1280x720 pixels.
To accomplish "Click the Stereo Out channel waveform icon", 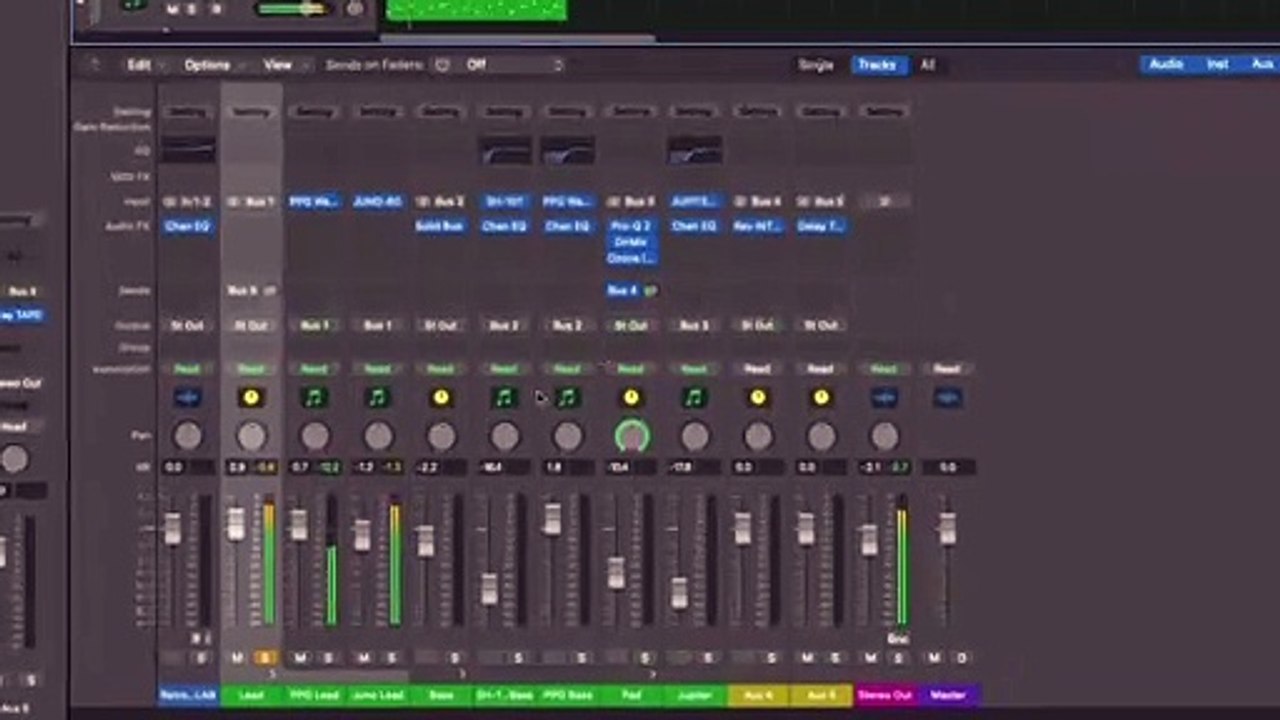I will click(x=884, y=398).
